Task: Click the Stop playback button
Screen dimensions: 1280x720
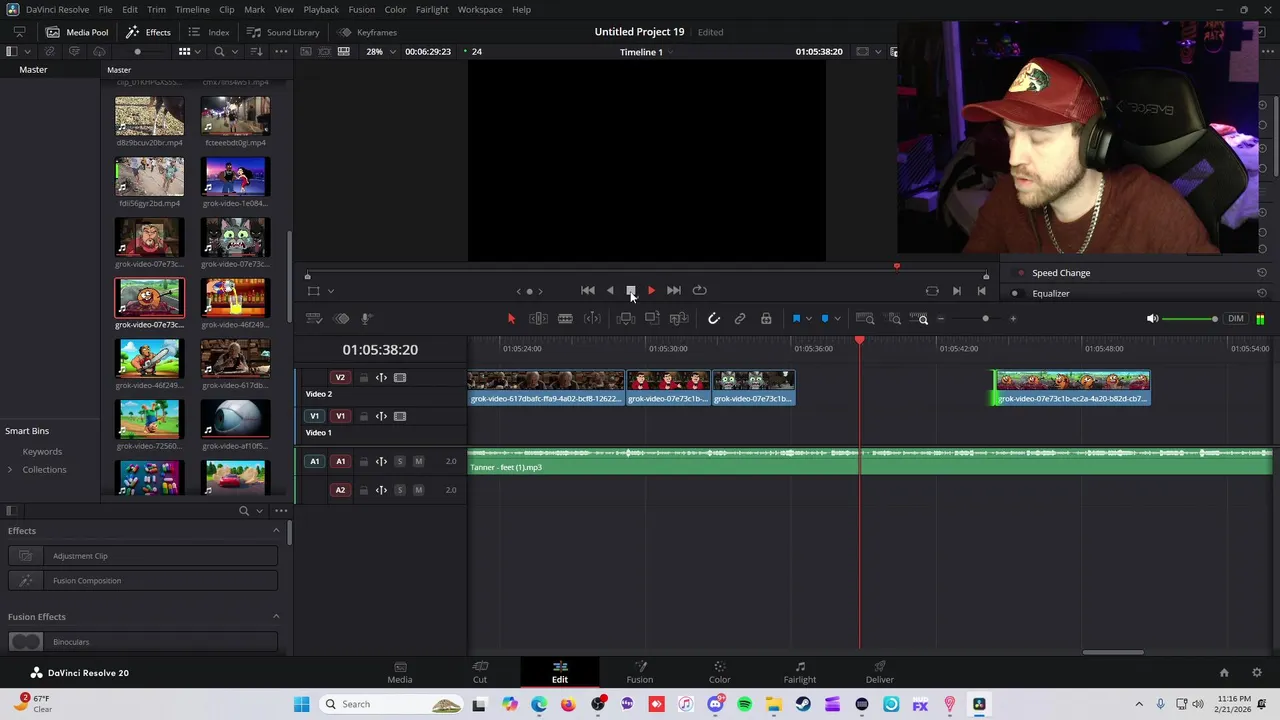Action: pyautogui.click(x=631, y=291)
